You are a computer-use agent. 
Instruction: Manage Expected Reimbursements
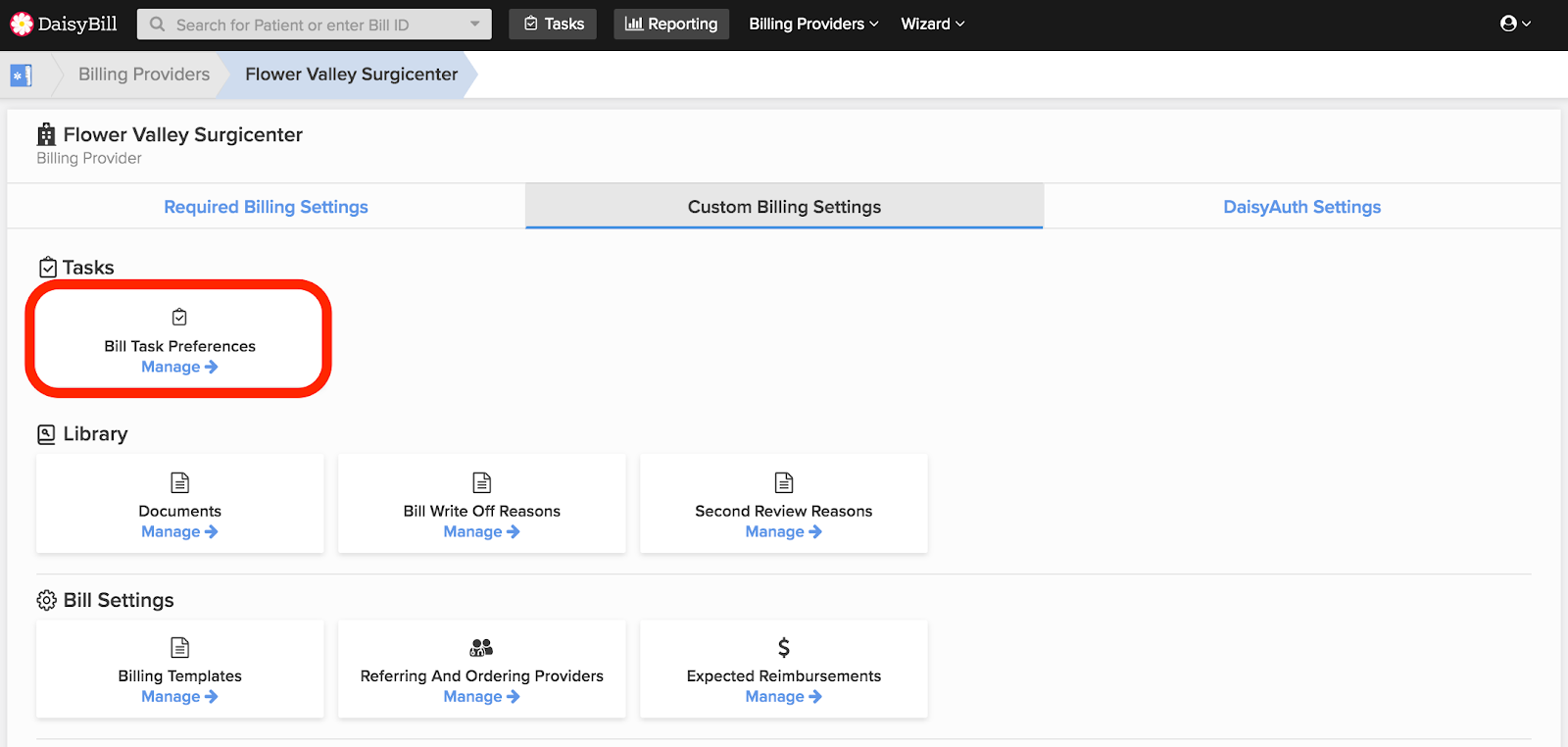click(x=783, y=696)
